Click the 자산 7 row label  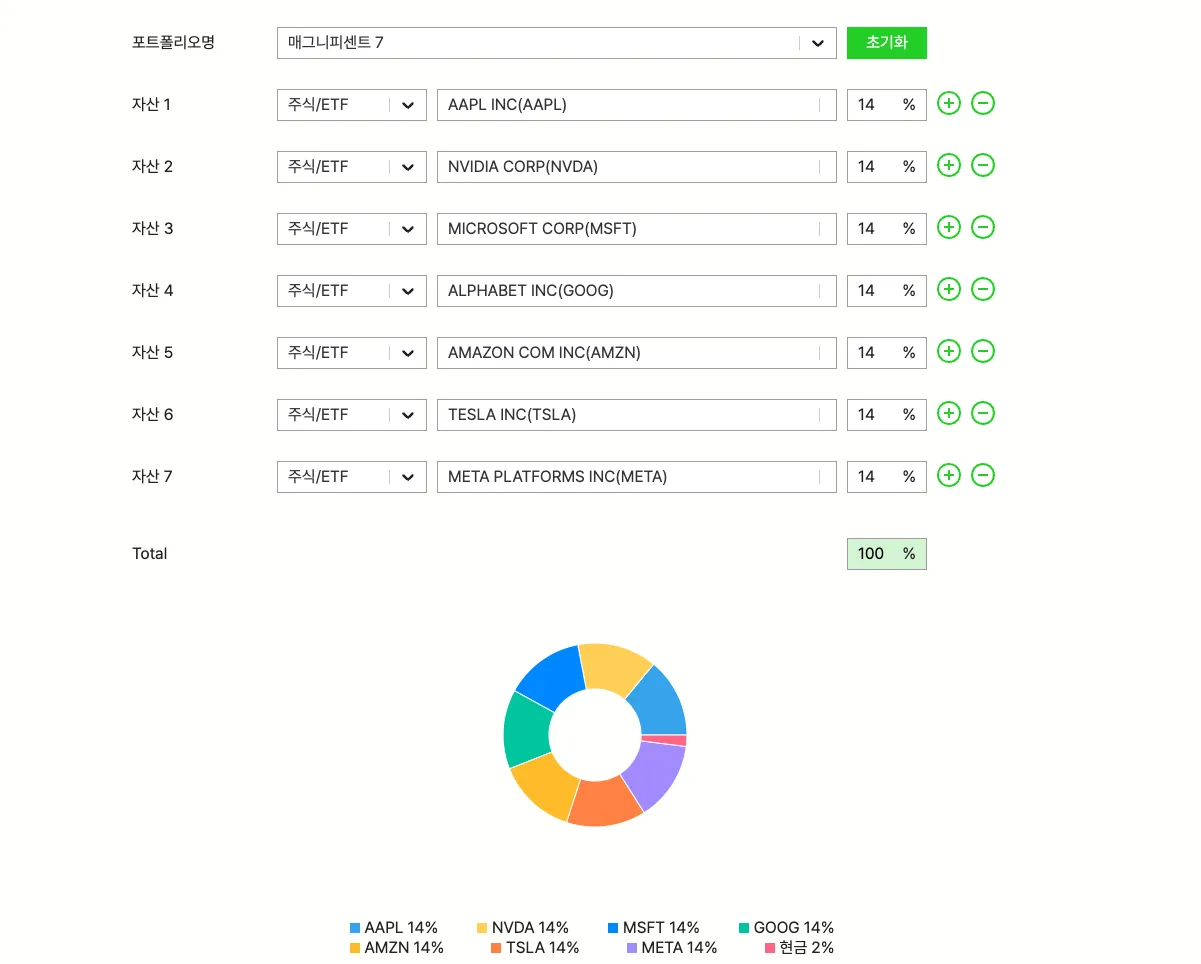pos(152,476)
